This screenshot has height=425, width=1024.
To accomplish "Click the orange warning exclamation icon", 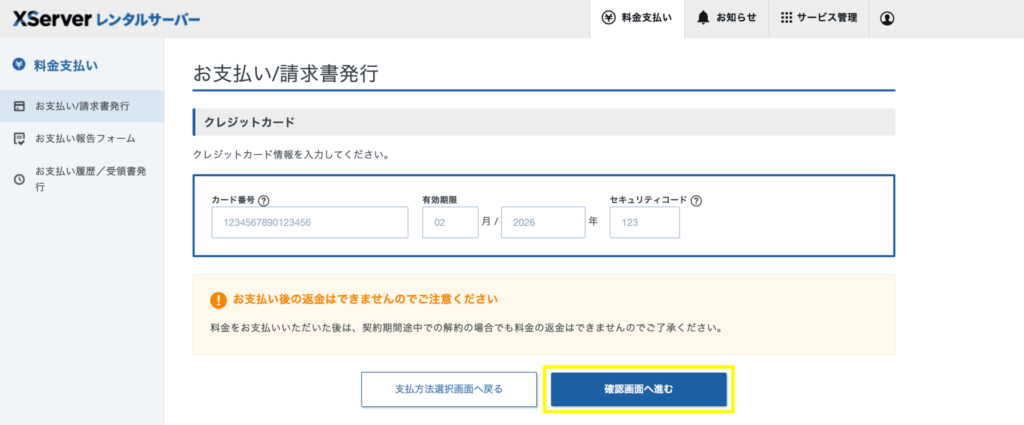I will tap(218, 300).
